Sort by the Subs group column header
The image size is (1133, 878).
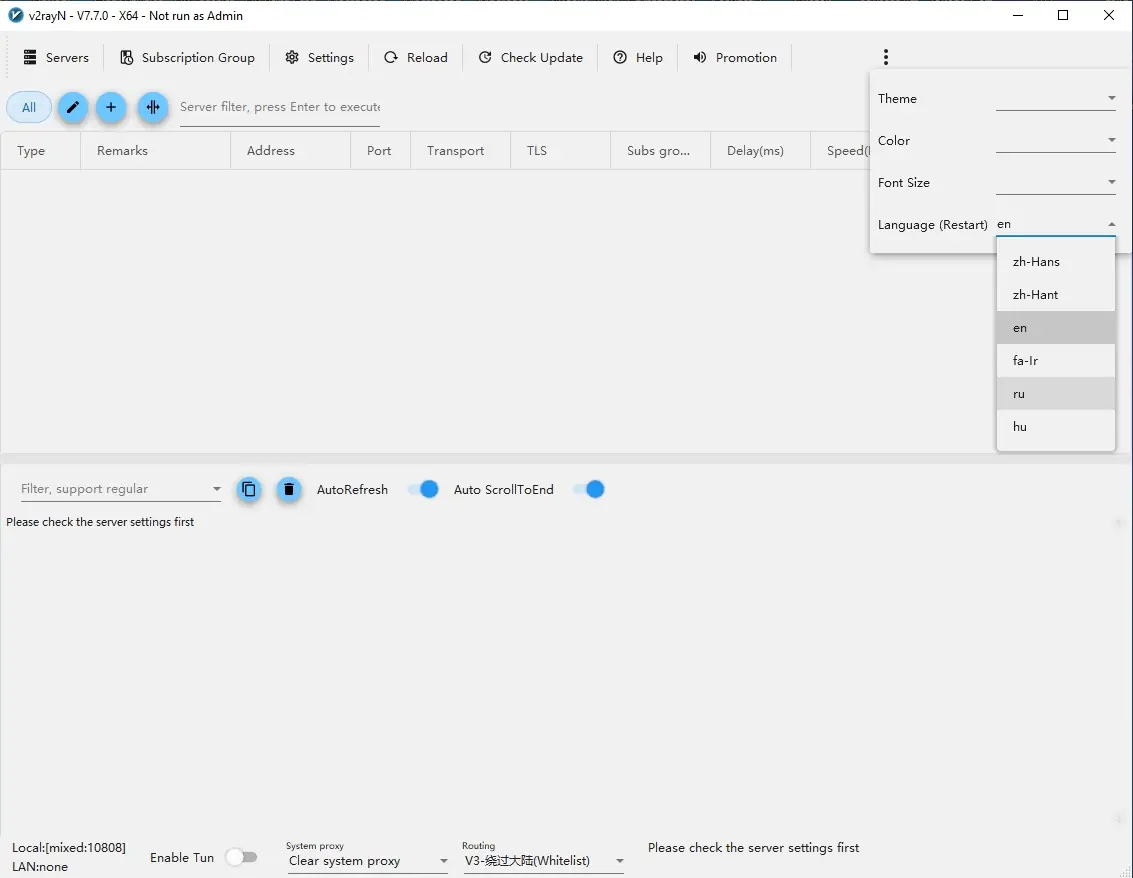pos(660,150)
